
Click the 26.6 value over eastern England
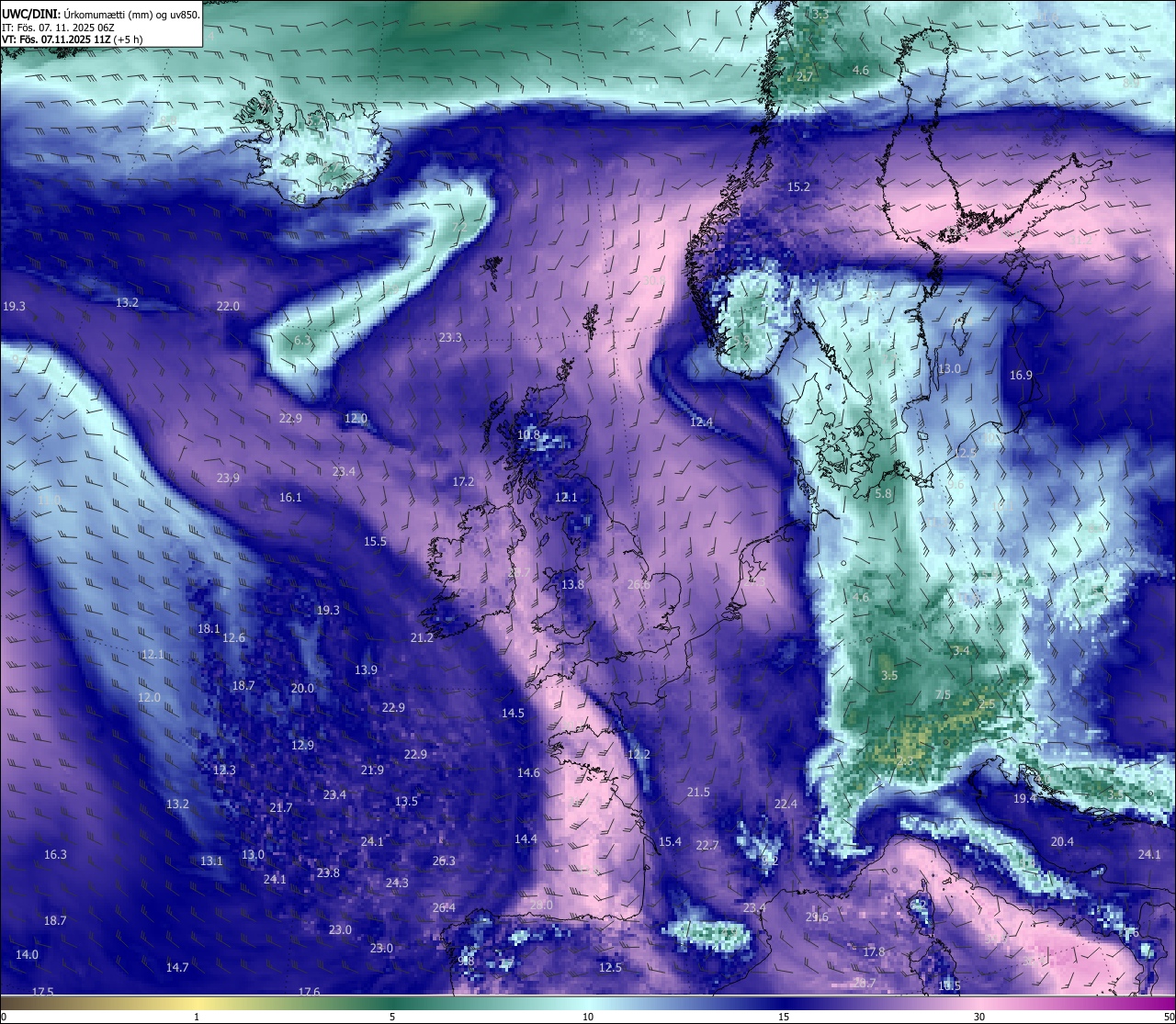click(x=639, y=584)
